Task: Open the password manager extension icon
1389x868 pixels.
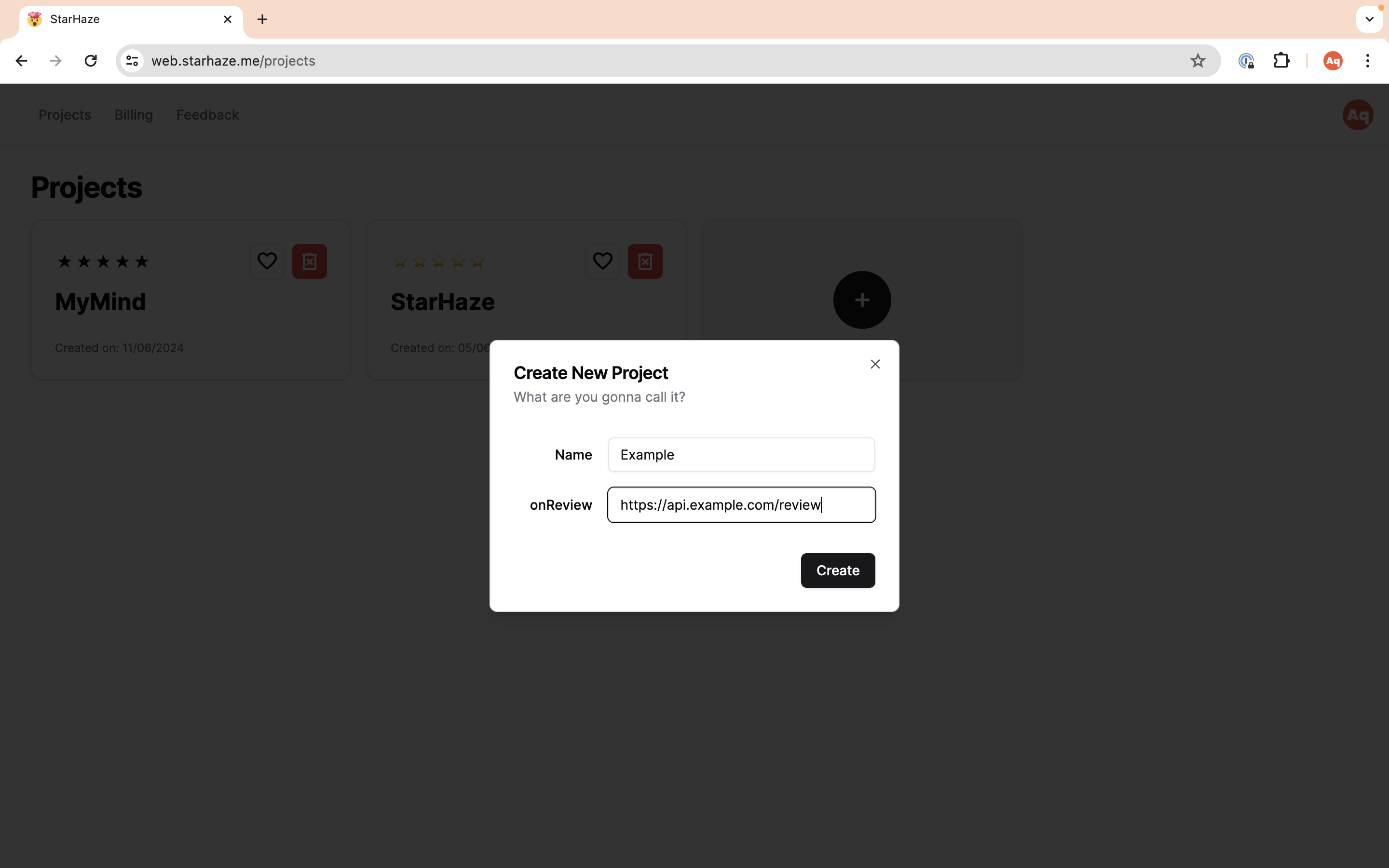Action: [x=1246, y=61]
